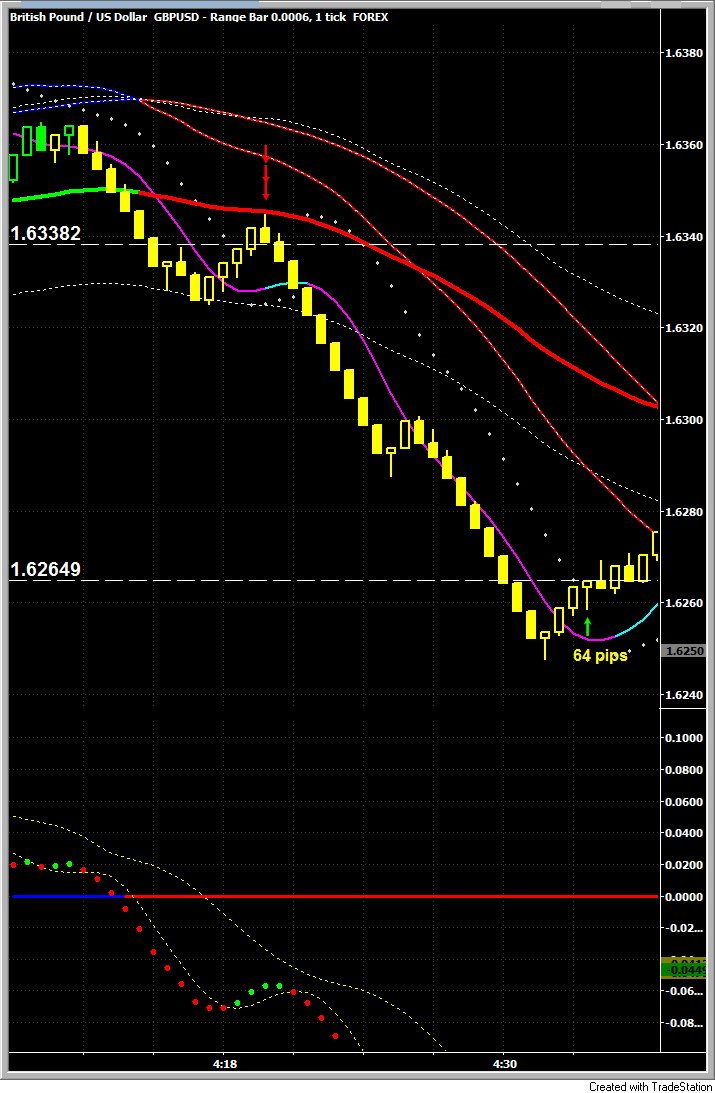Select the 1.6260 price axis label

click(684, 603)
